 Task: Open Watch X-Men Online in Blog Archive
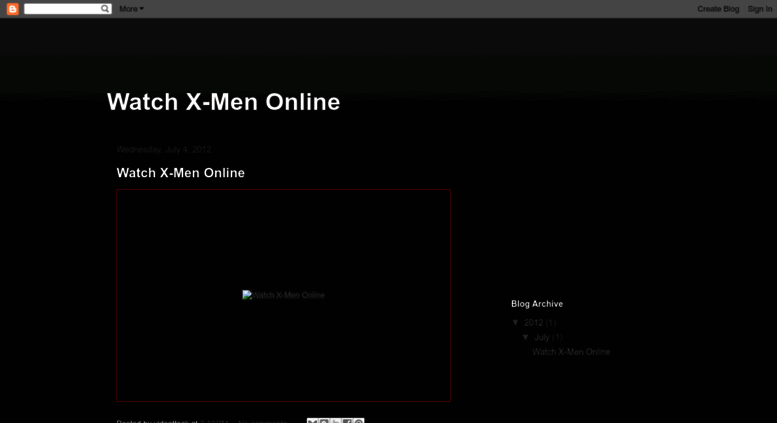coord(571,352)
